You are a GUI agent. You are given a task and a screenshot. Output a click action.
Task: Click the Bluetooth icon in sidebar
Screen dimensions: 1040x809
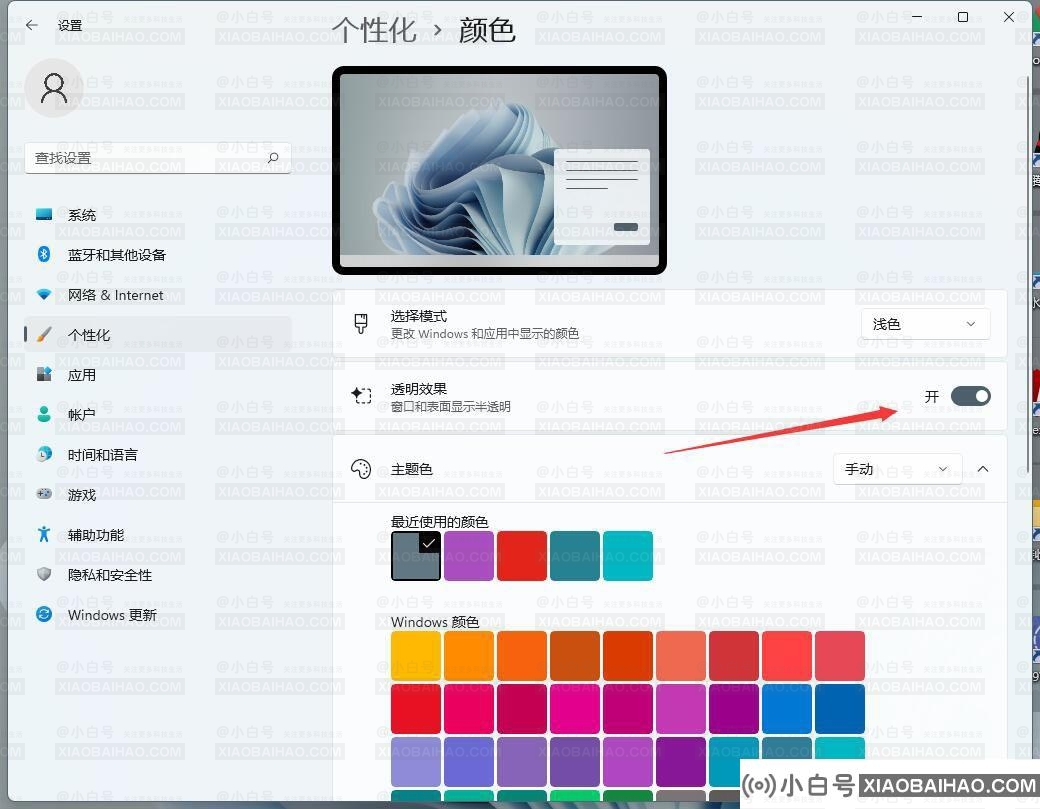[x=44, y=254]
